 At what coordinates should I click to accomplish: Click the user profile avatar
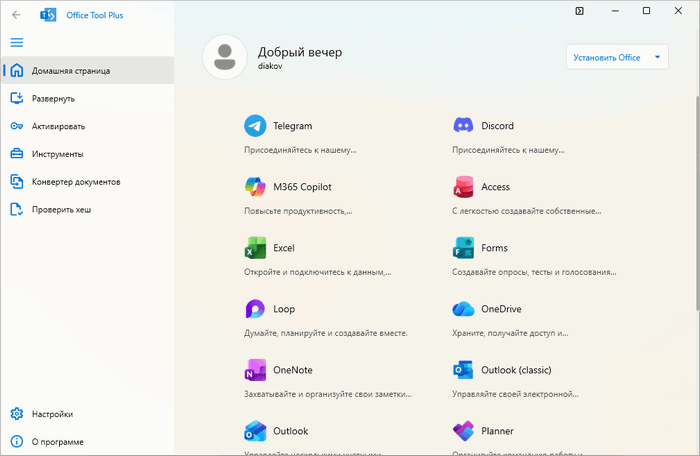click(x=226, y=57)
